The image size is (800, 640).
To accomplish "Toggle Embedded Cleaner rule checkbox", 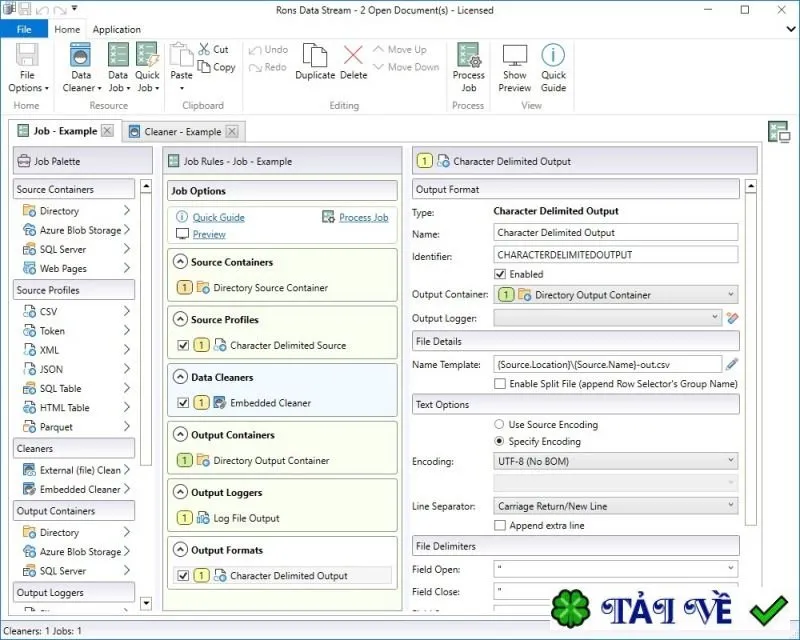I will pos(183,403).
